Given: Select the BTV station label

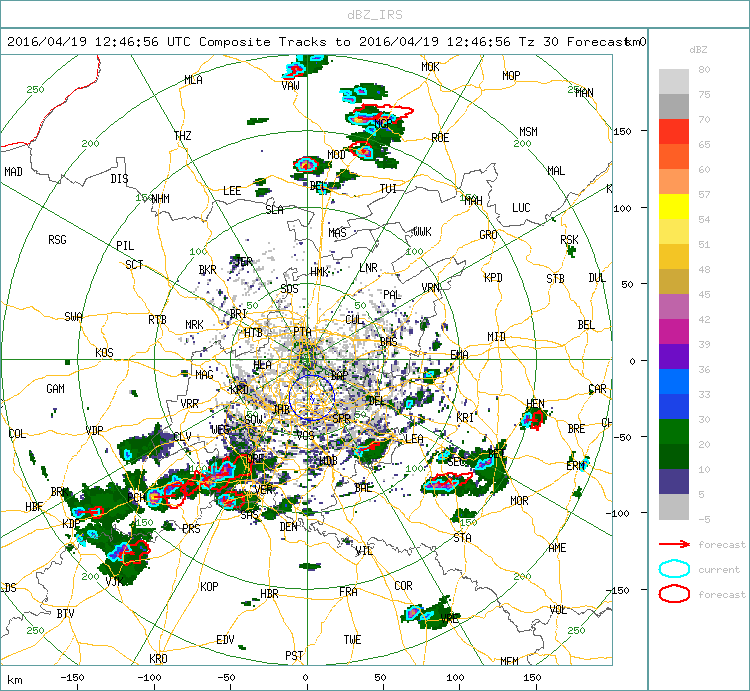Looking at the screenshot, I should [x=66, y=613].
